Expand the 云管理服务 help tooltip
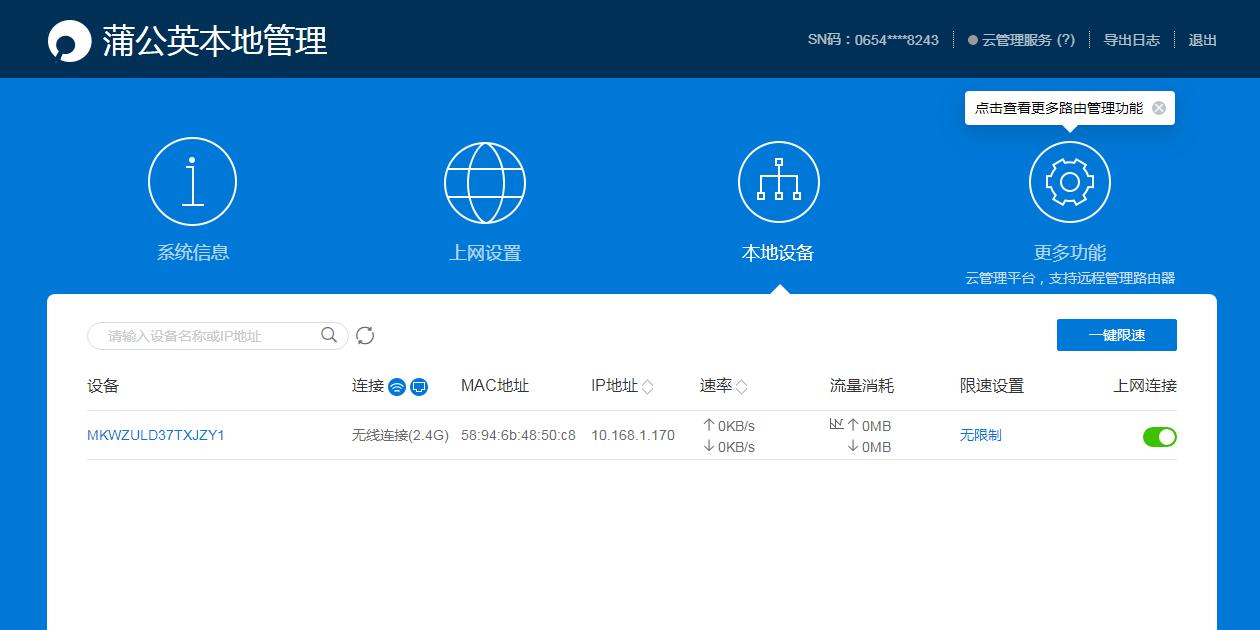The image size is (1260, 630). pyautogui.click(x=1066, y=40)
